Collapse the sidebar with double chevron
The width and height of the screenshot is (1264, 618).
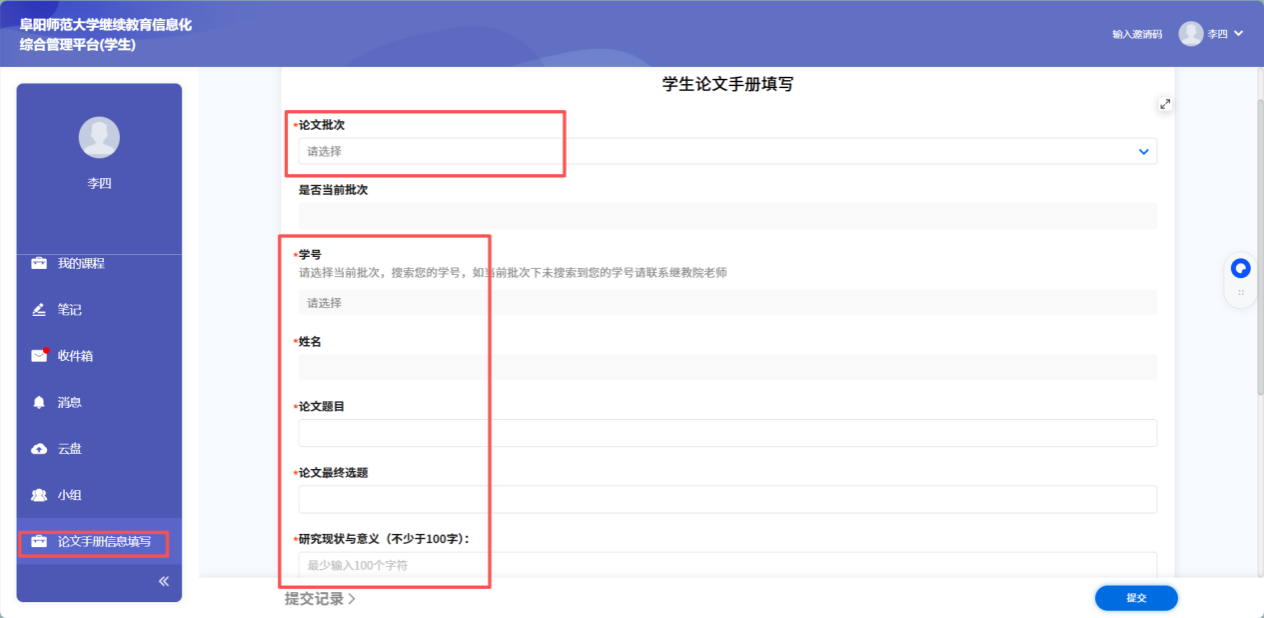click(x=164, y=581)
